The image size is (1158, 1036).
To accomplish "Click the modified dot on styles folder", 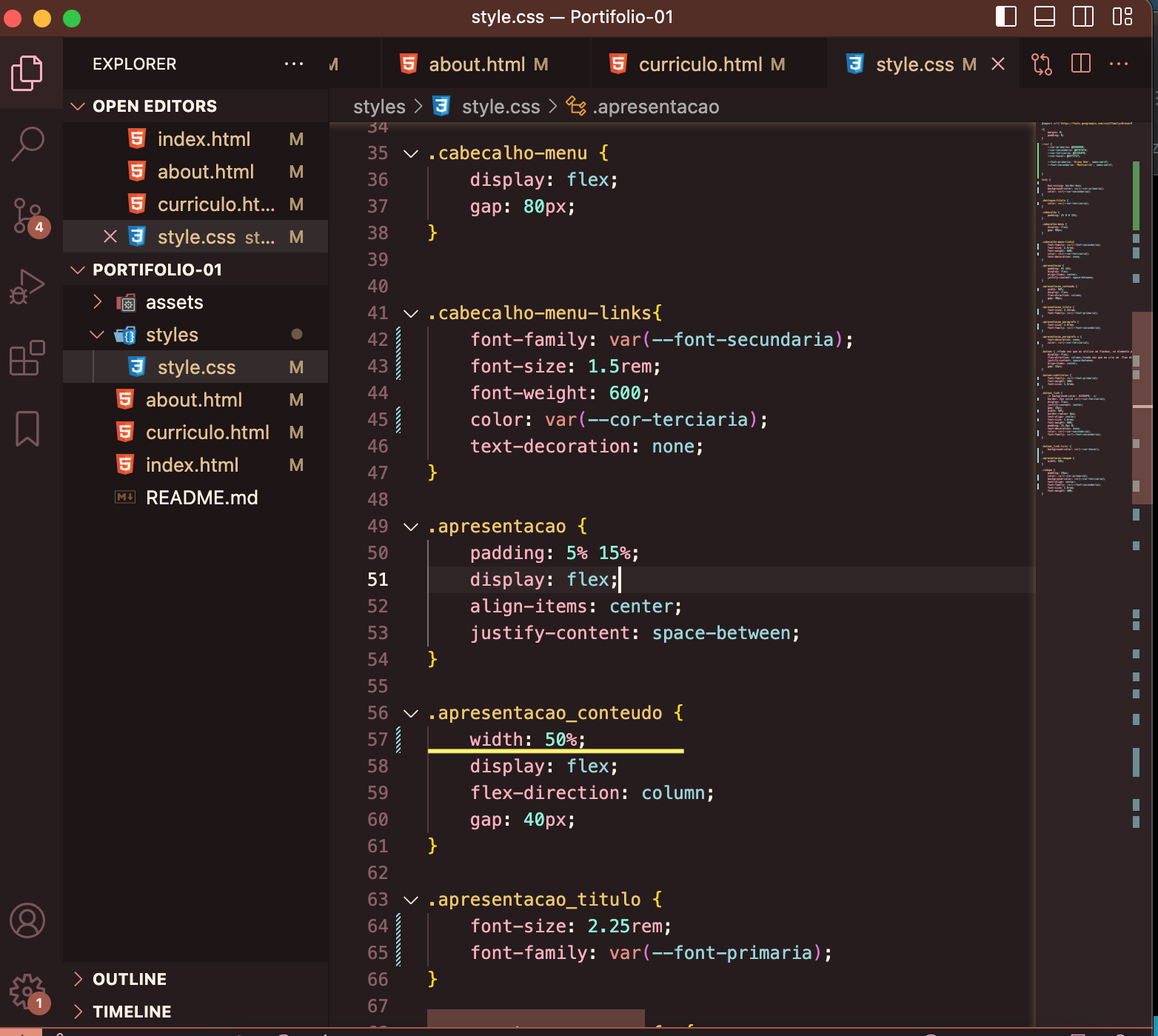I will pos(297,334).
